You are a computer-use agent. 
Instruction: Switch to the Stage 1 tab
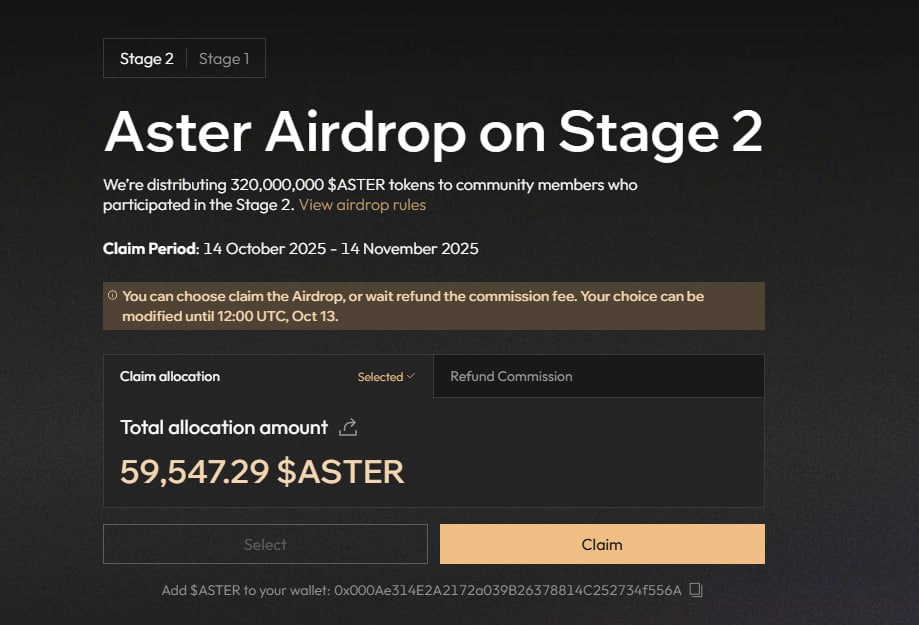[224, 59]
